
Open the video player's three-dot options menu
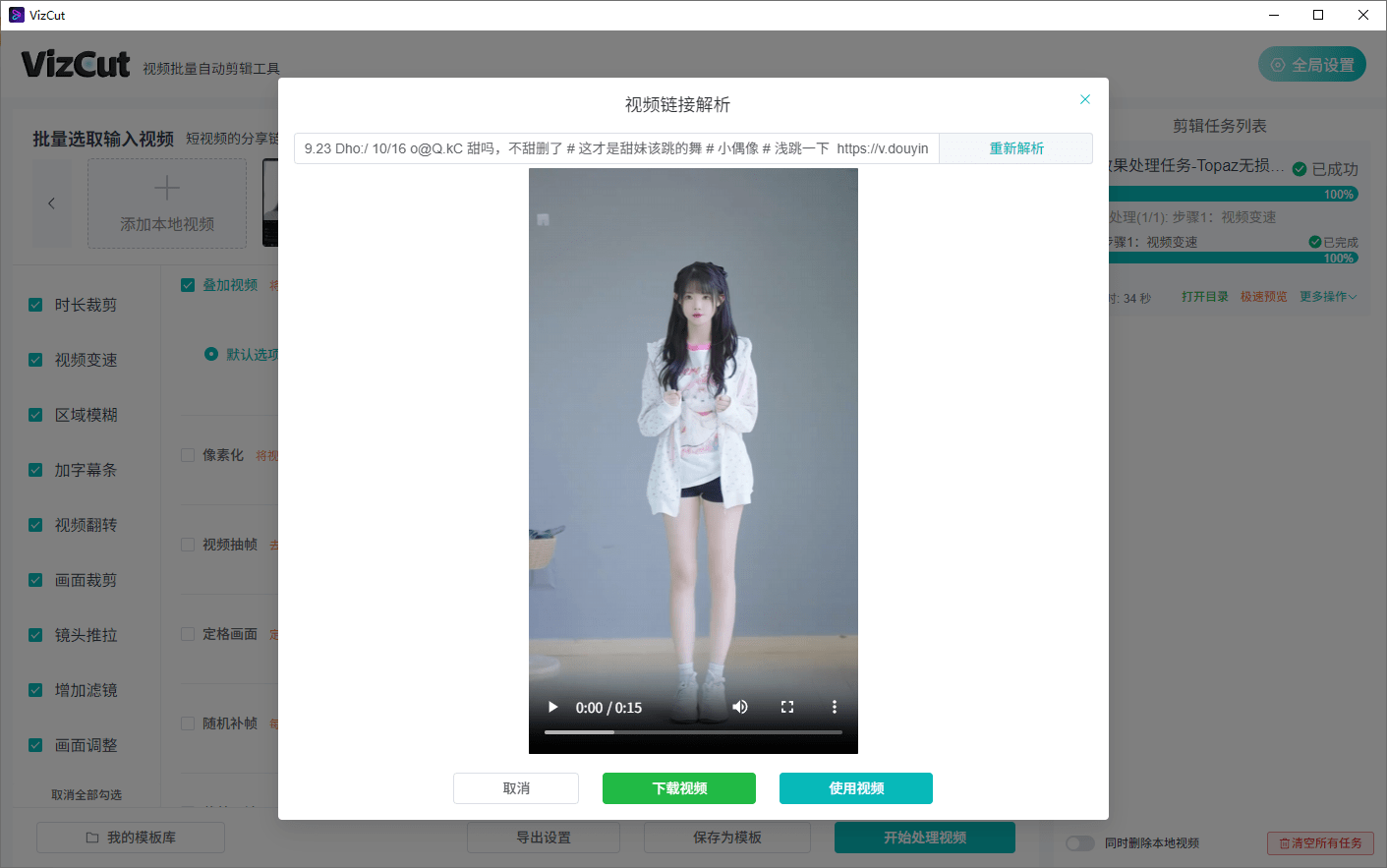[x=835, y=707]
